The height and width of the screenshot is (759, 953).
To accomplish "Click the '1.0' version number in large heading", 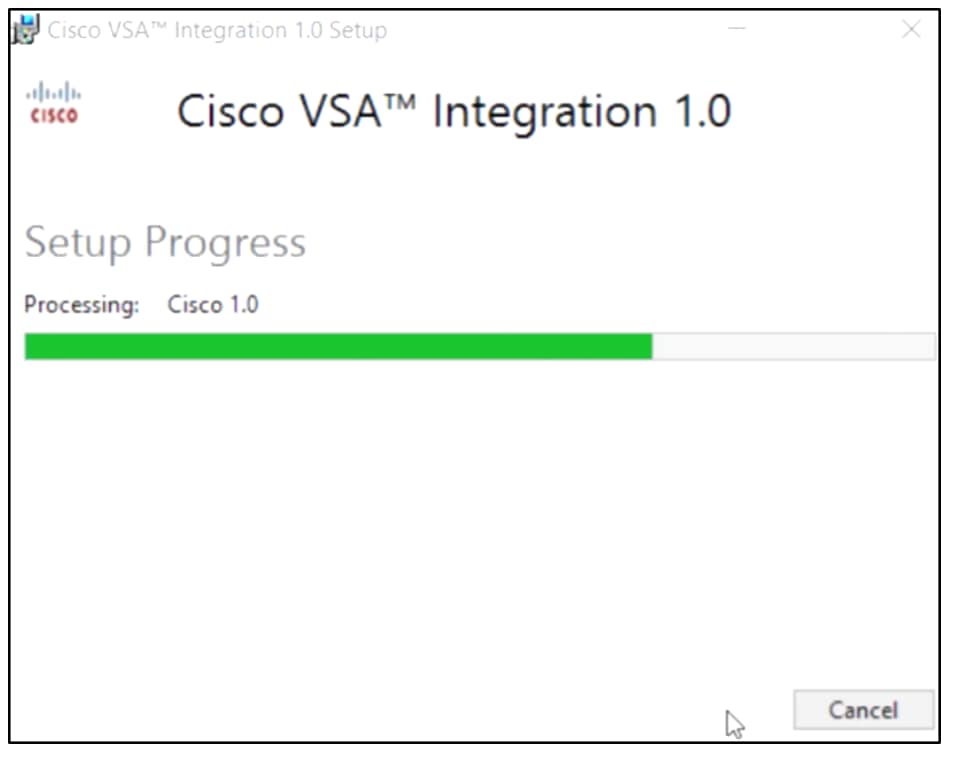I will click(703, 111).
